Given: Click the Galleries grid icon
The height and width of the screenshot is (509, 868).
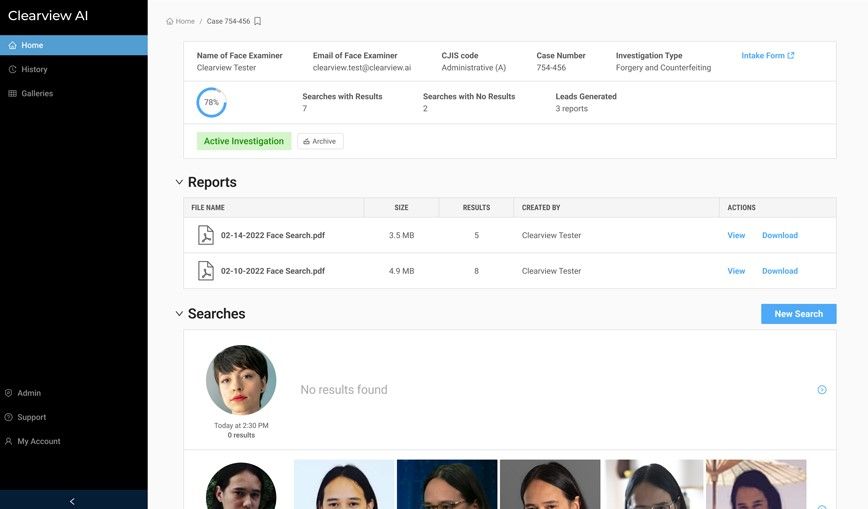Looking at the screenshot, I should (x=12, y=94).
